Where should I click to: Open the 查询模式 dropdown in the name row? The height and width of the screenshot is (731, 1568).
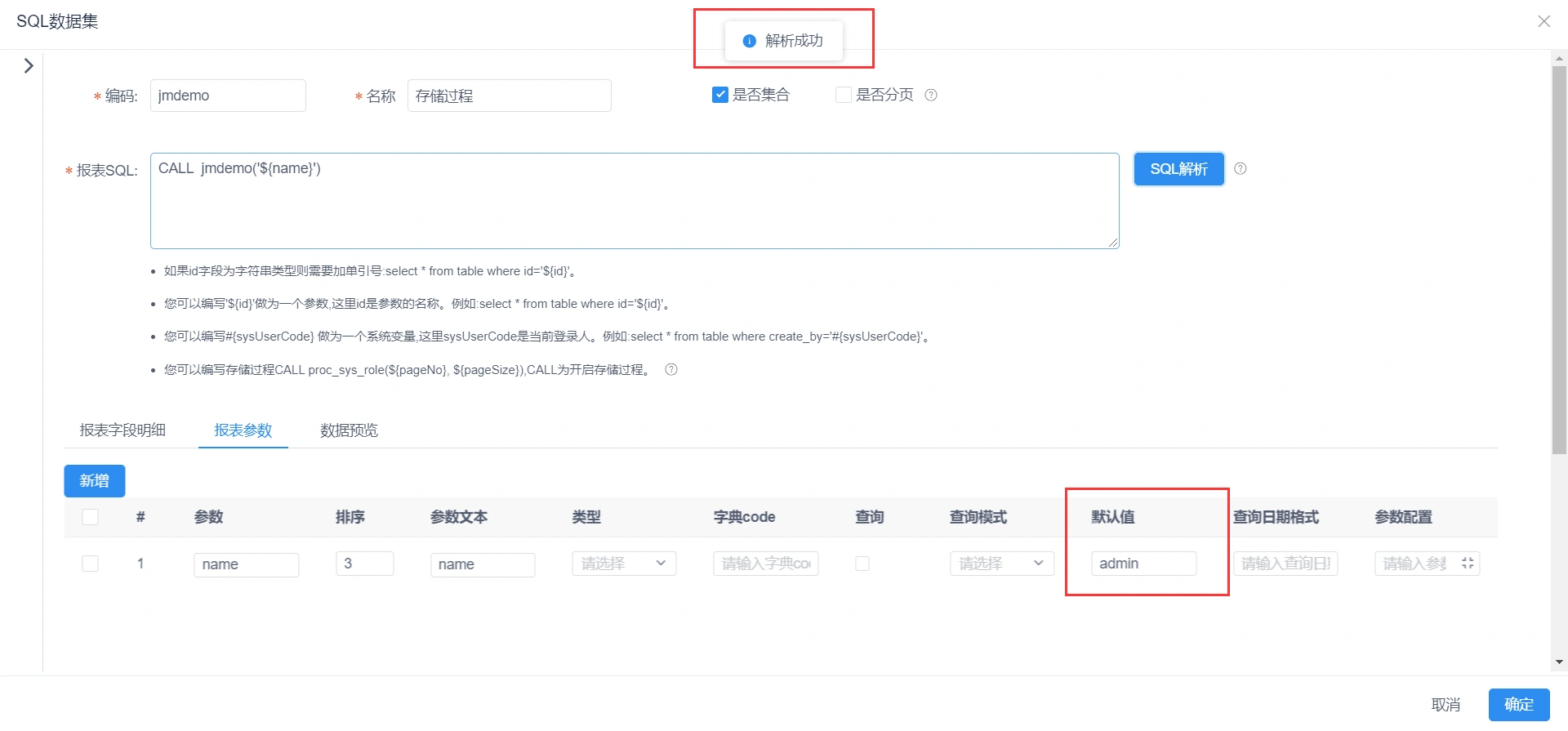click(x=1002, y=564)
